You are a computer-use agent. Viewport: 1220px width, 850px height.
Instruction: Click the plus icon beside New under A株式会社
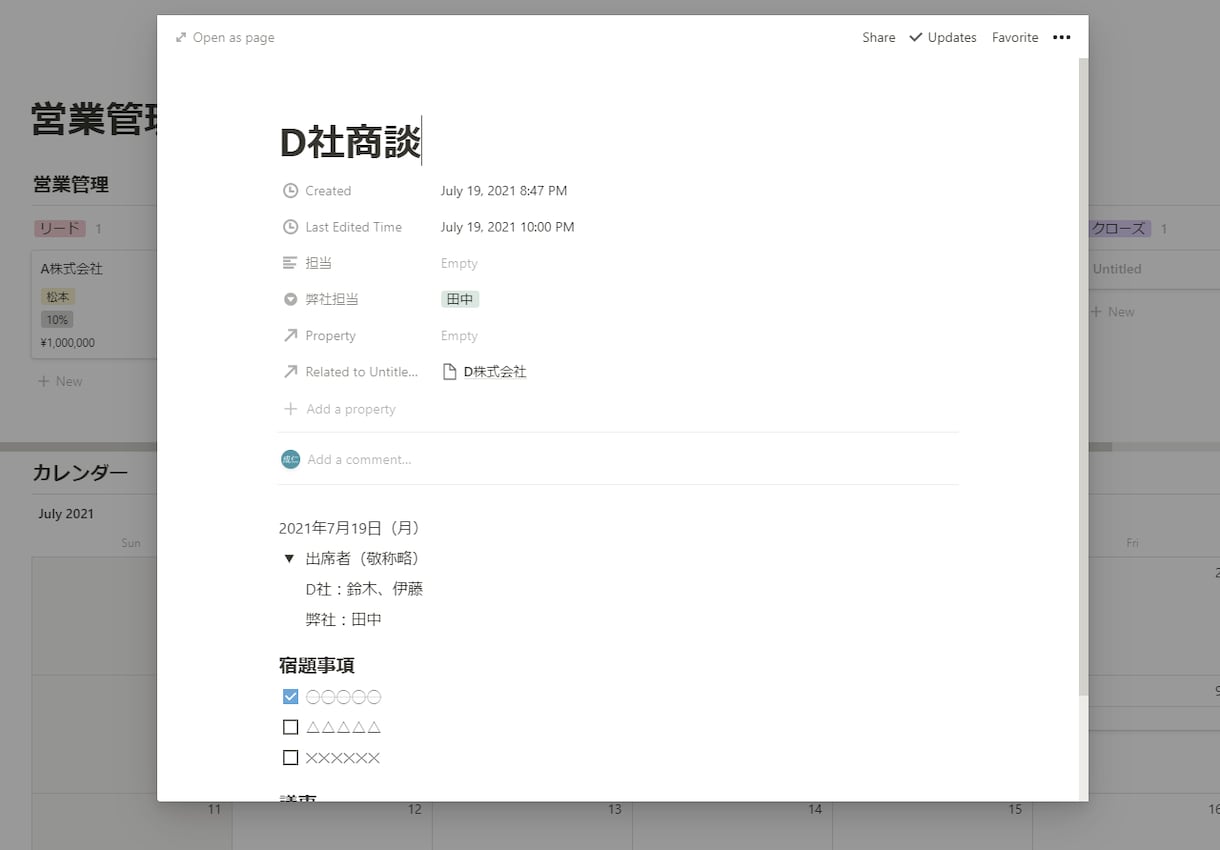pos(43,382)
